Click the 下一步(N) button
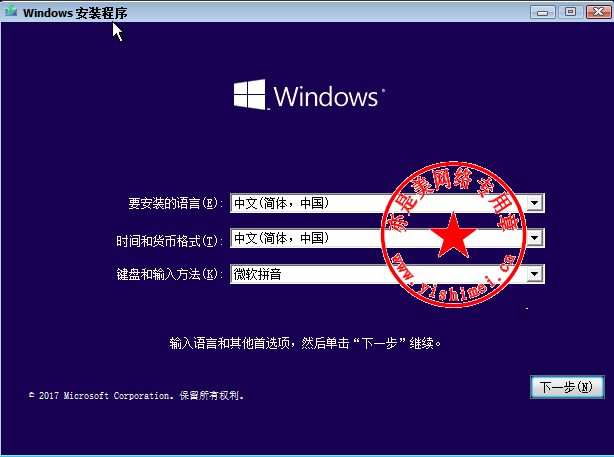The image size is (614, 457). [x=567, y=387]
